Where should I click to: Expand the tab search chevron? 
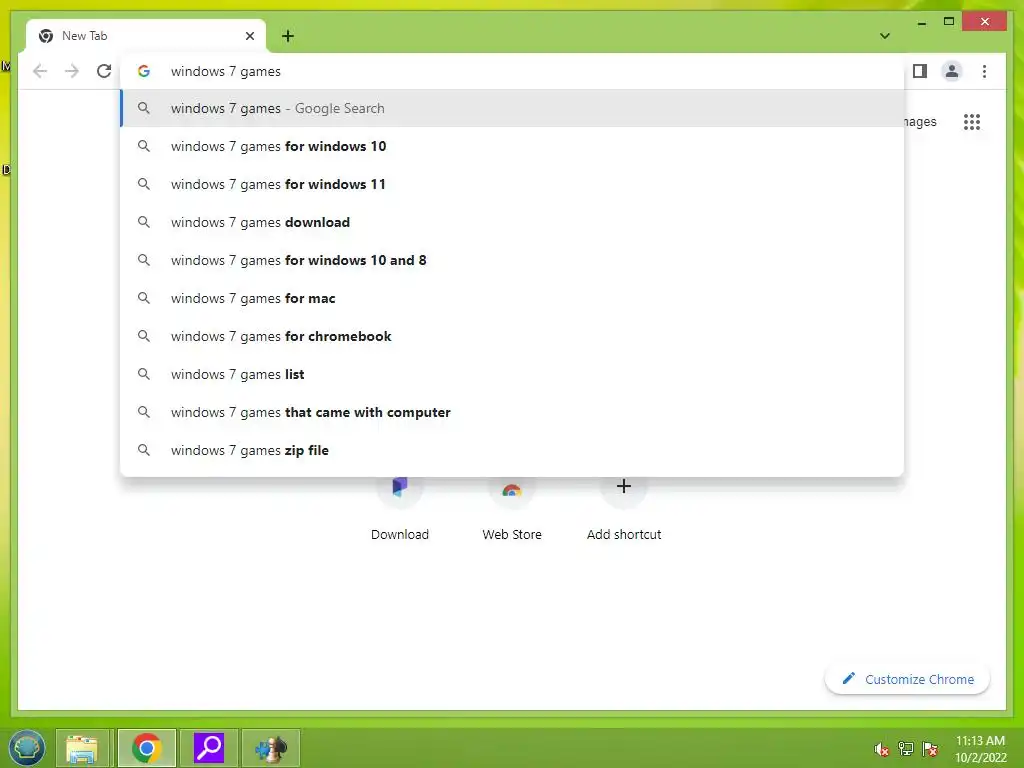[884, 36]
